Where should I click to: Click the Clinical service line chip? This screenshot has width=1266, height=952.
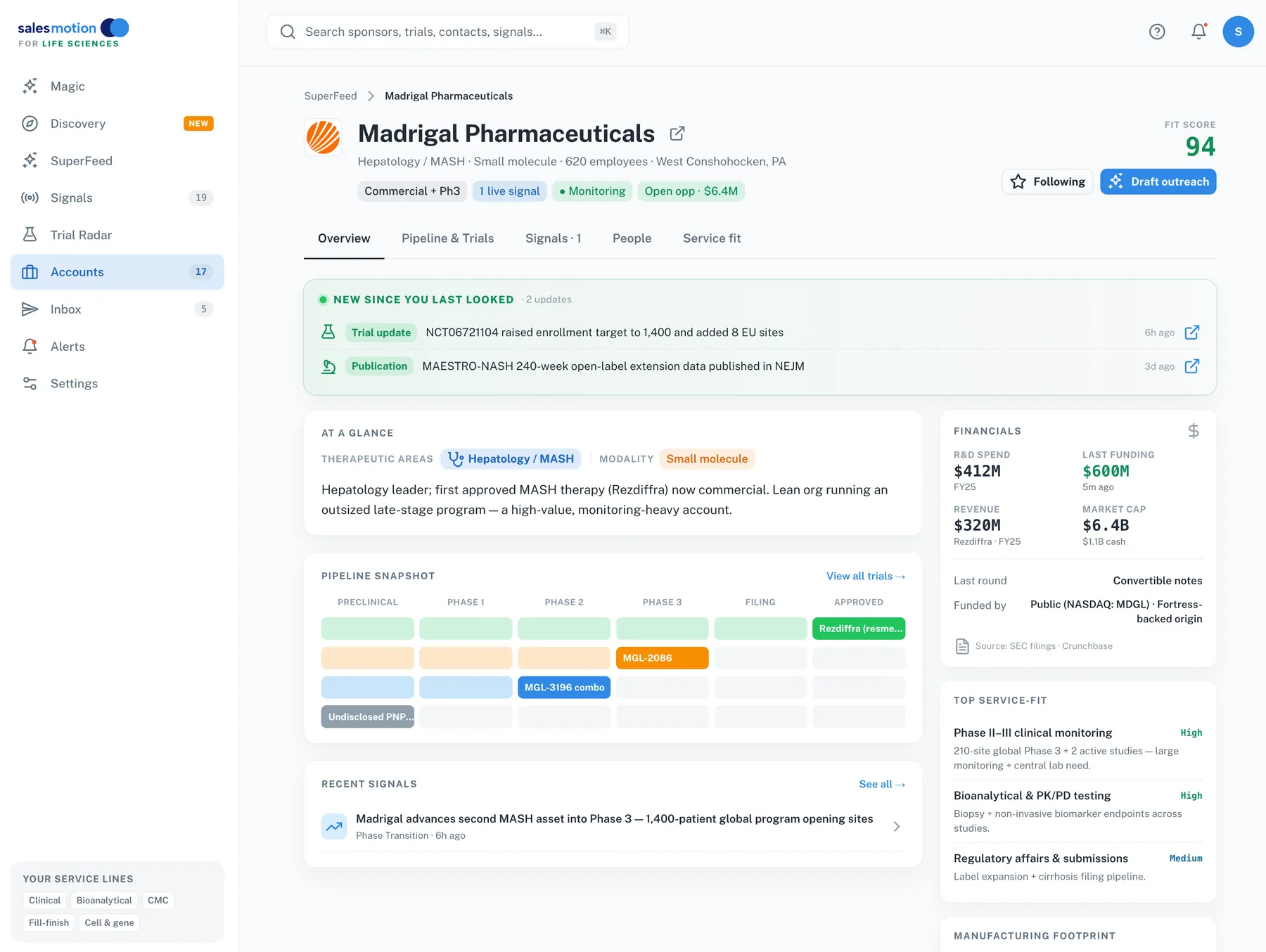(x=44, y=901)
